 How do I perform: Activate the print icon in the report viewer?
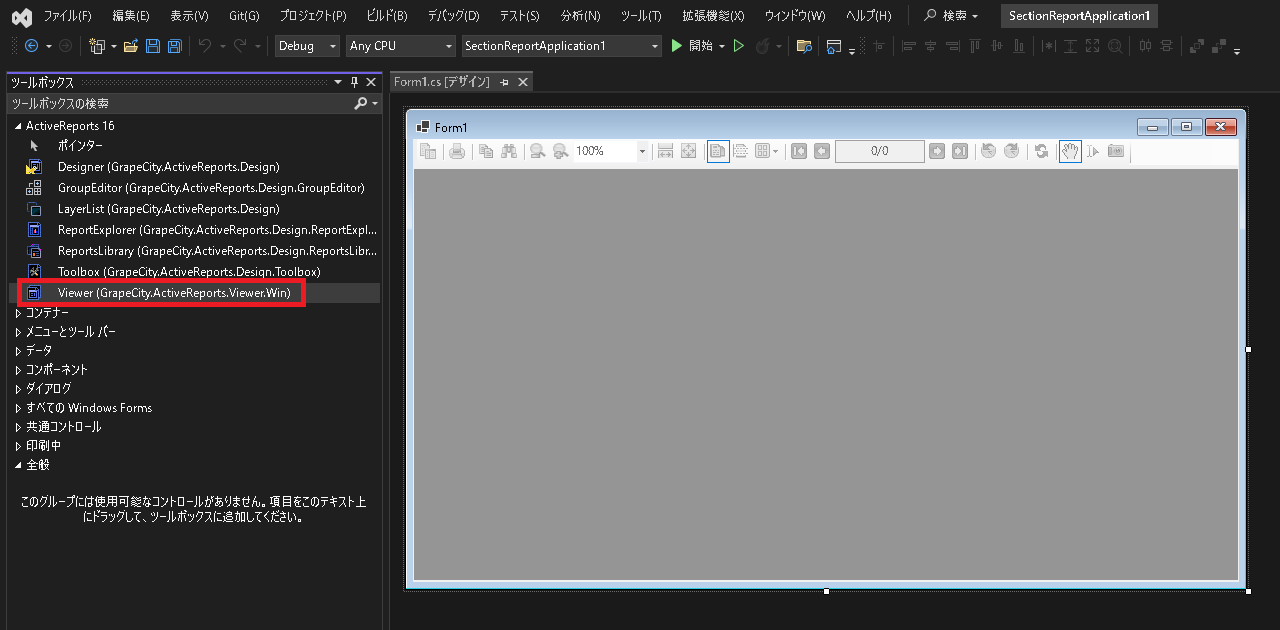pos(456,151)
